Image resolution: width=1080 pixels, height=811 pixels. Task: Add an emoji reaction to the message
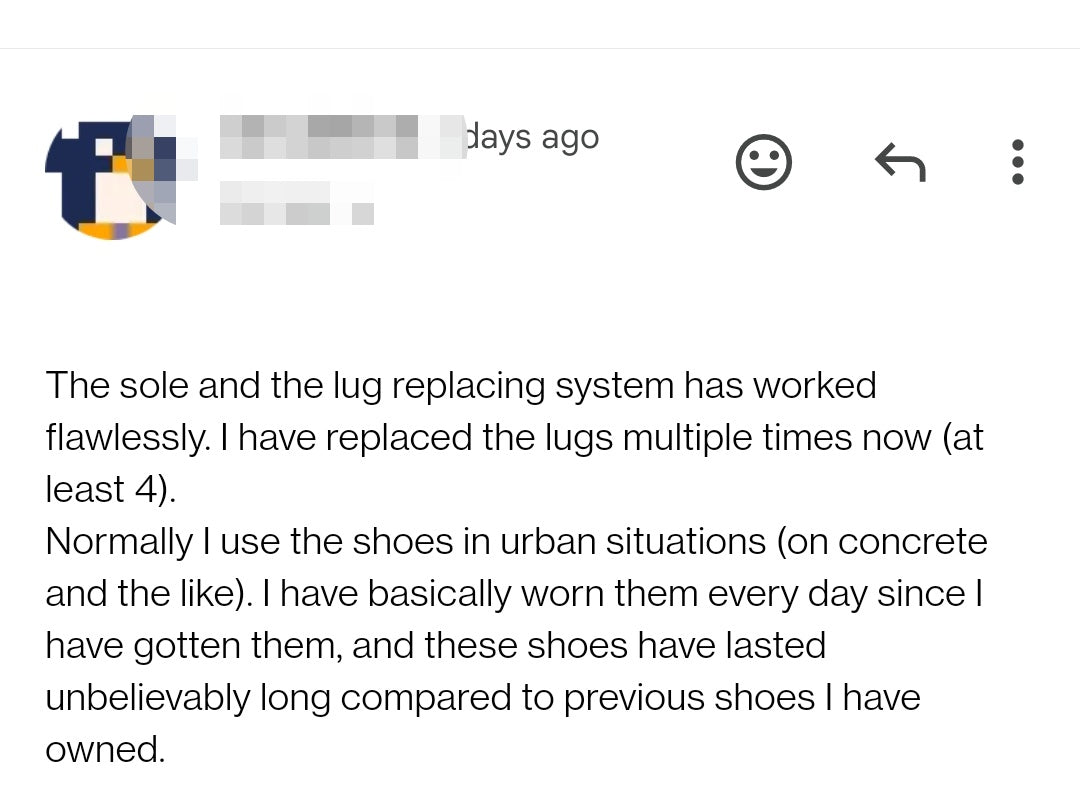tap(763, 162)
